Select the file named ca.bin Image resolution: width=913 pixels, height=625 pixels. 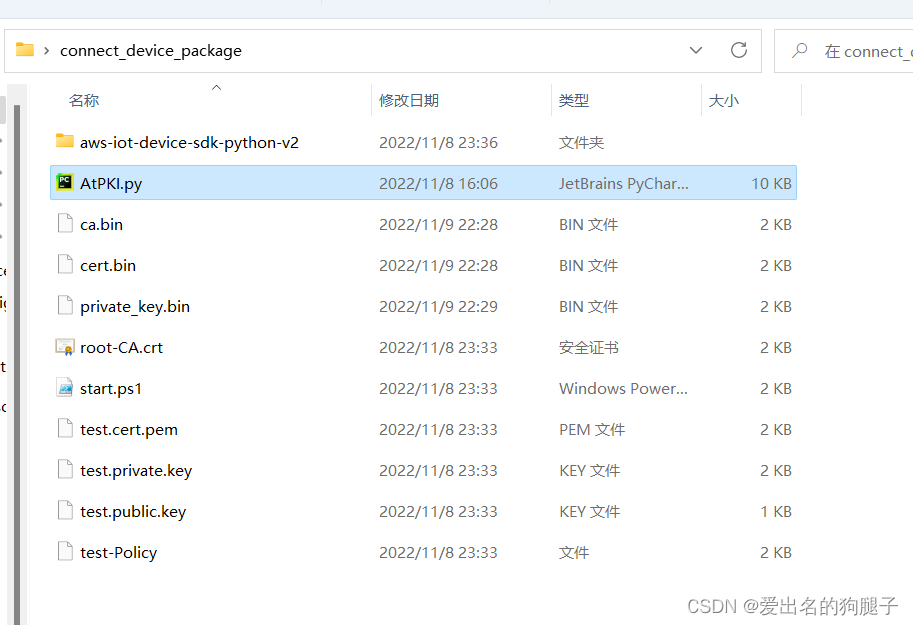[x=101, y=224]
